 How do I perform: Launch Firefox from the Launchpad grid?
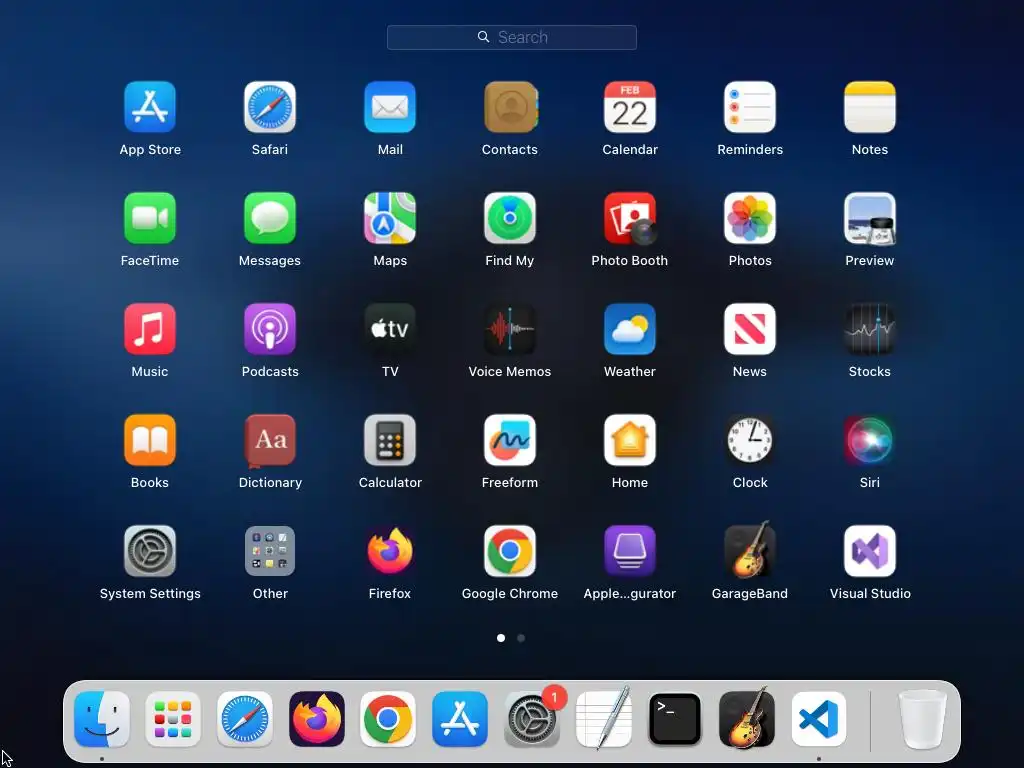click(390, 551)
